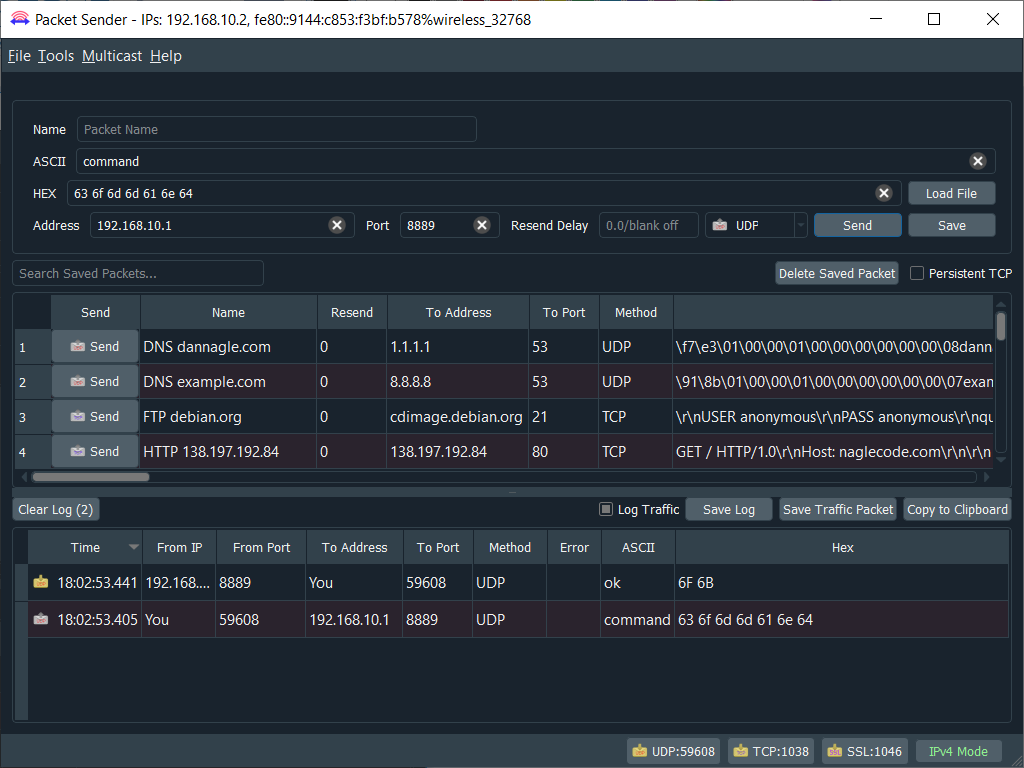
Task: Click the splitter handle between packet panels
Action: point(512,492)
